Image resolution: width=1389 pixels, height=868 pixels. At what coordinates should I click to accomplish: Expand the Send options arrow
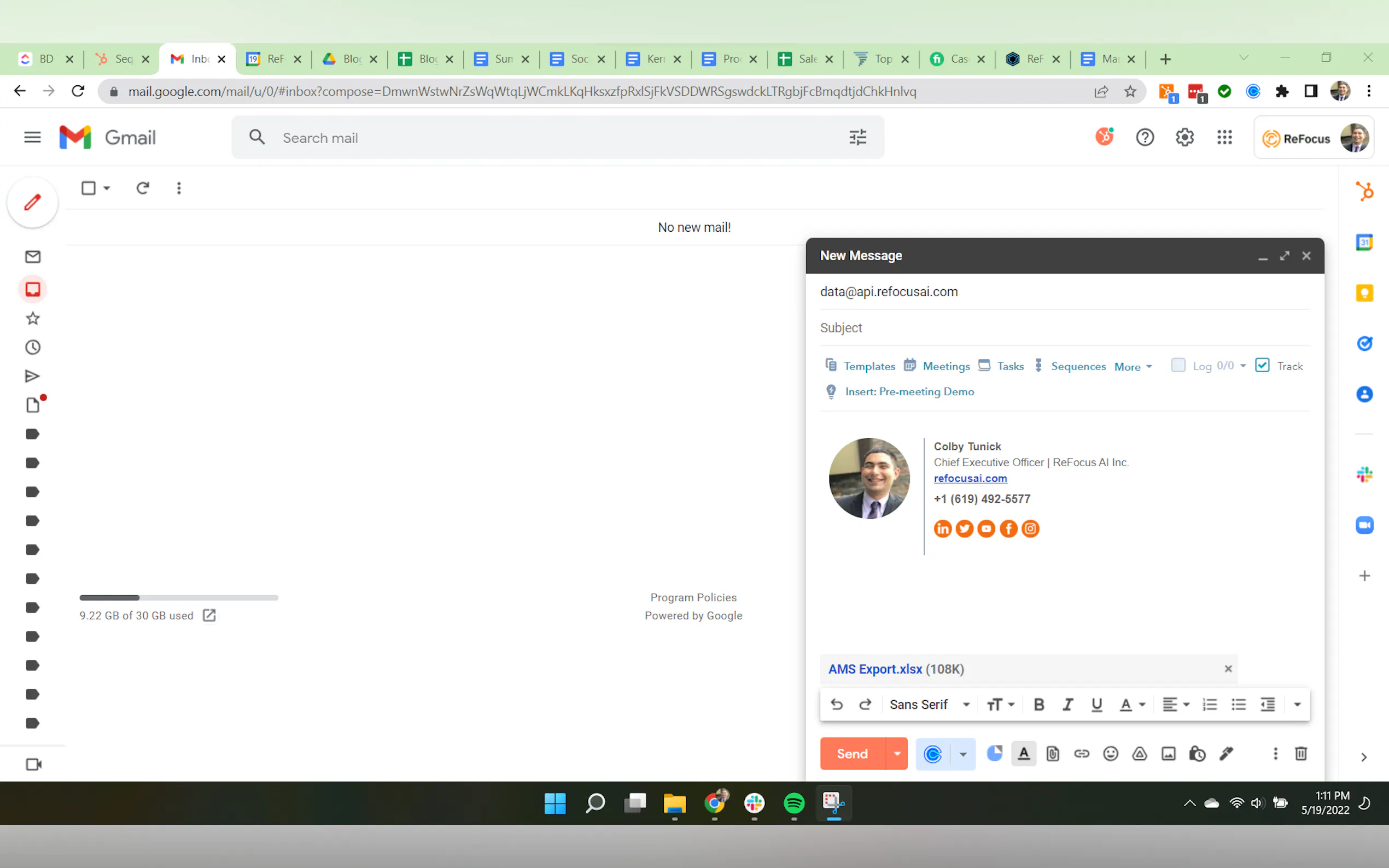click(897, 754)
